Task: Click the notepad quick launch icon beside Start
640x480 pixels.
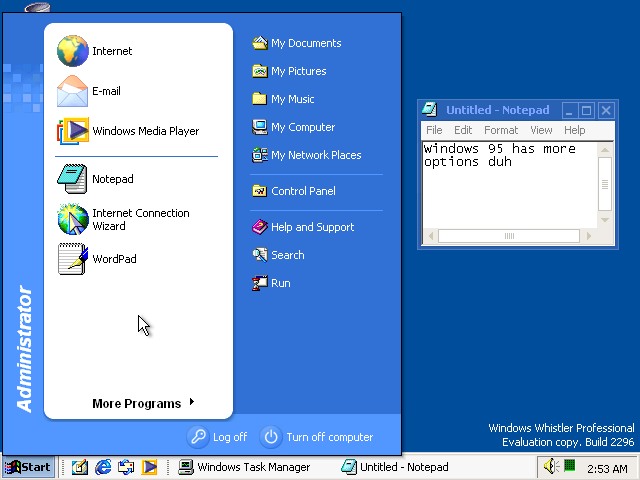Action: pos(80,467)
